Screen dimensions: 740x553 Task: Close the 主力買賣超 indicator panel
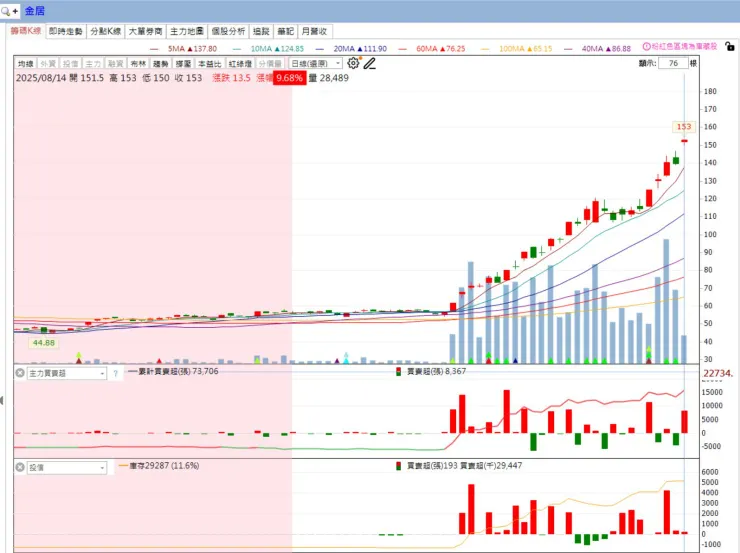coord(20,373)
